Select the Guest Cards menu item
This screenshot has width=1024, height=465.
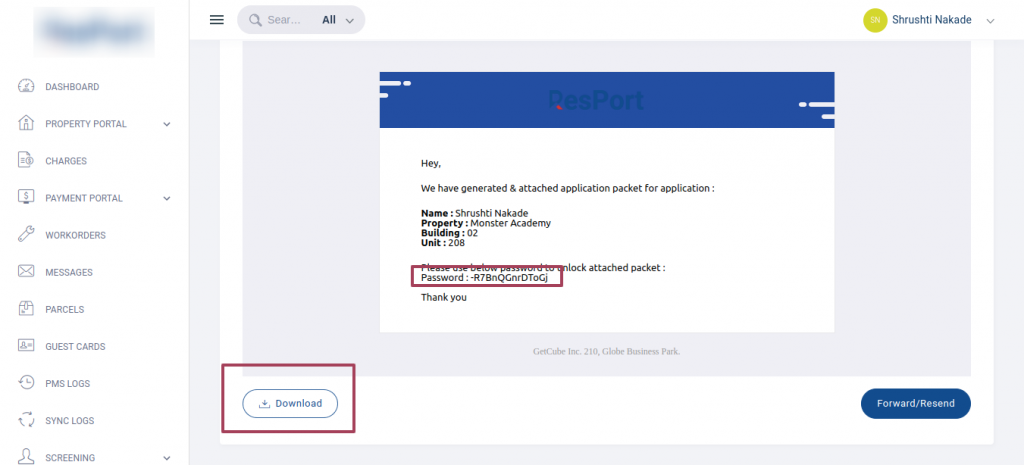tap(75, 346)
